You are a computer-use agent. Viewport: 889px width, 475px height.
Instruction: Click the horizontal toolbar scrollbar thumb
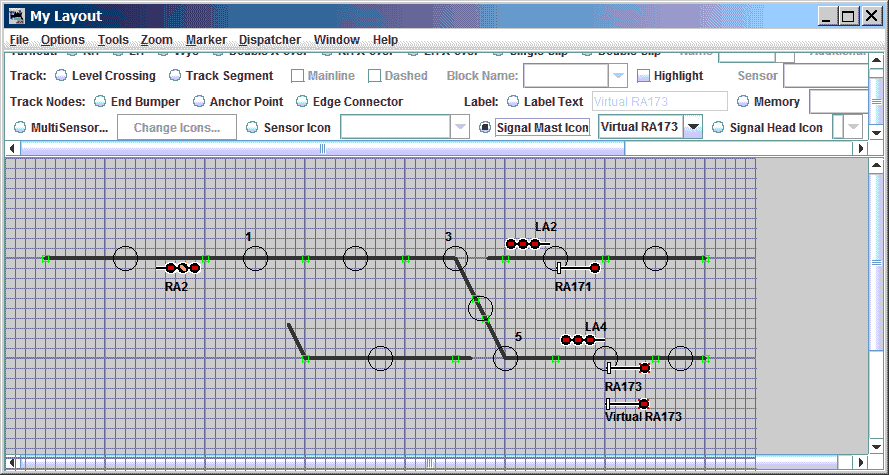321,148
